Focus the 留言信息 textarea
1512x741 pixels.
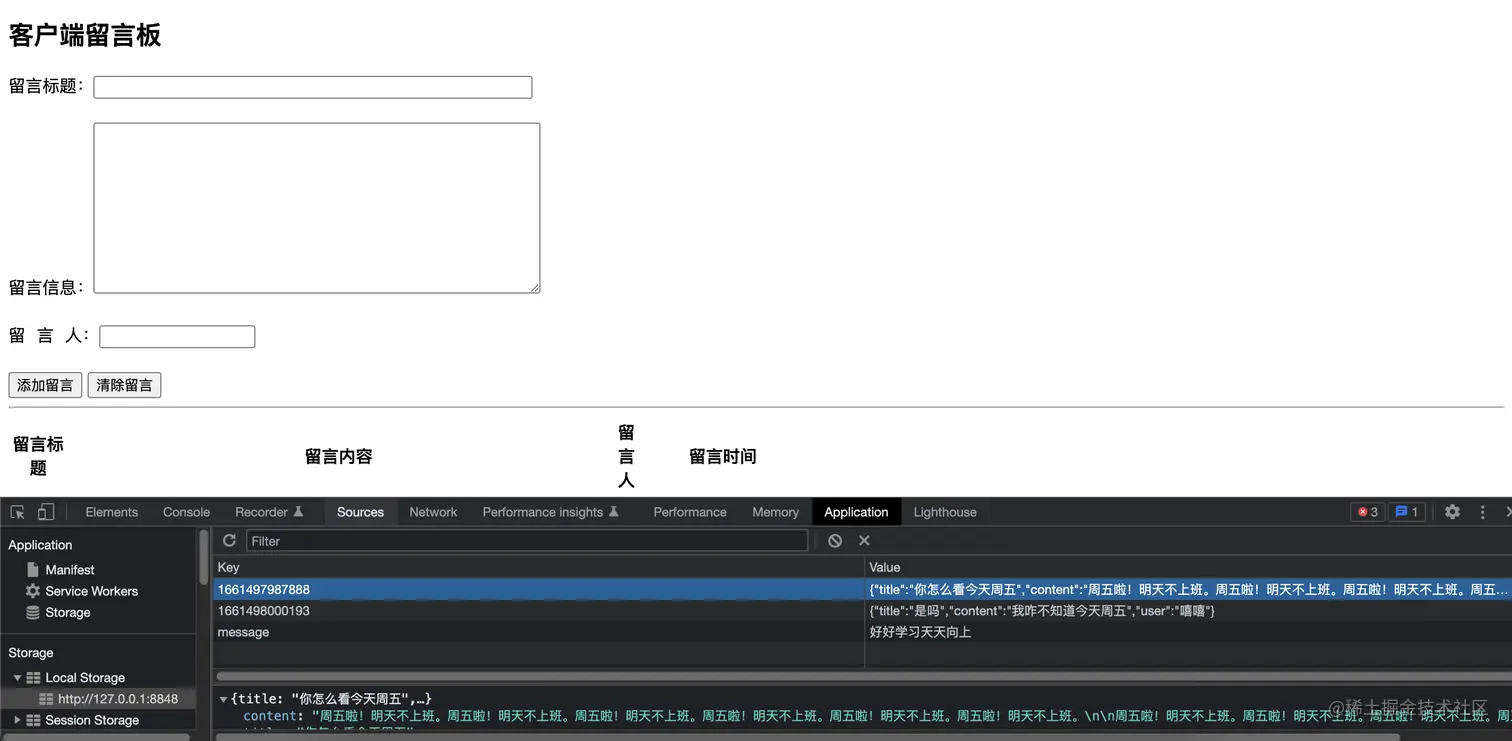coord(317,208)
